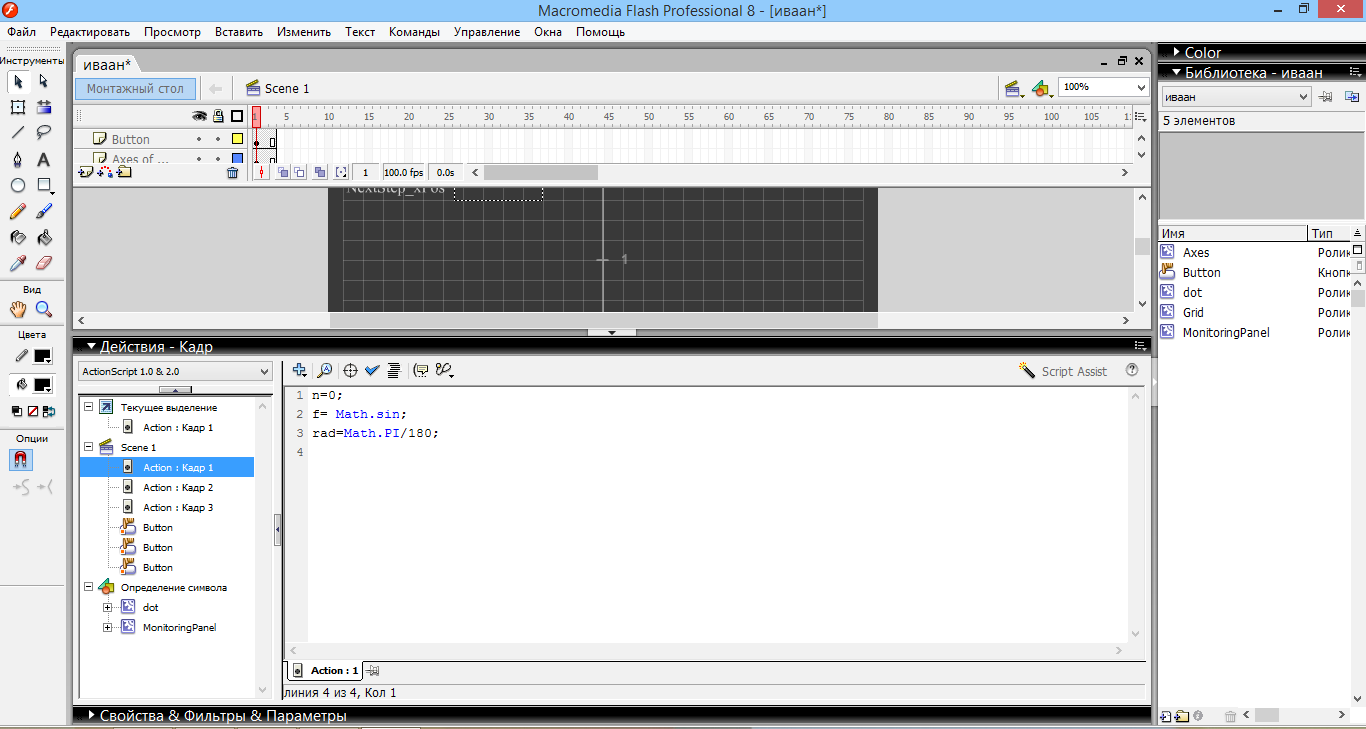Select Action : Кадр 2 in tree
Screen dimensions: 1366x729
(177, 487)
